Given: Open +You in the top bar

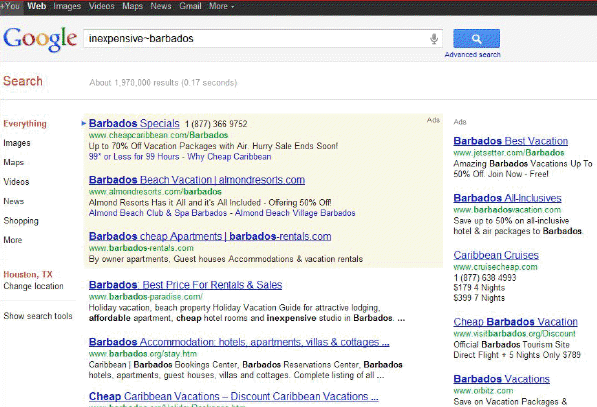Looking at the screenshot, I should coord(10,6).
